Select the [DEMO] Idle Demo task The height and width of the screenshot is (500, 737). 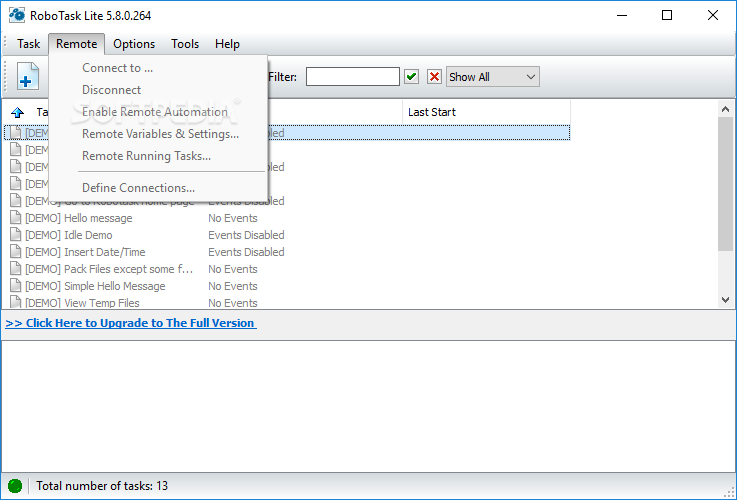tap(69, 235)
